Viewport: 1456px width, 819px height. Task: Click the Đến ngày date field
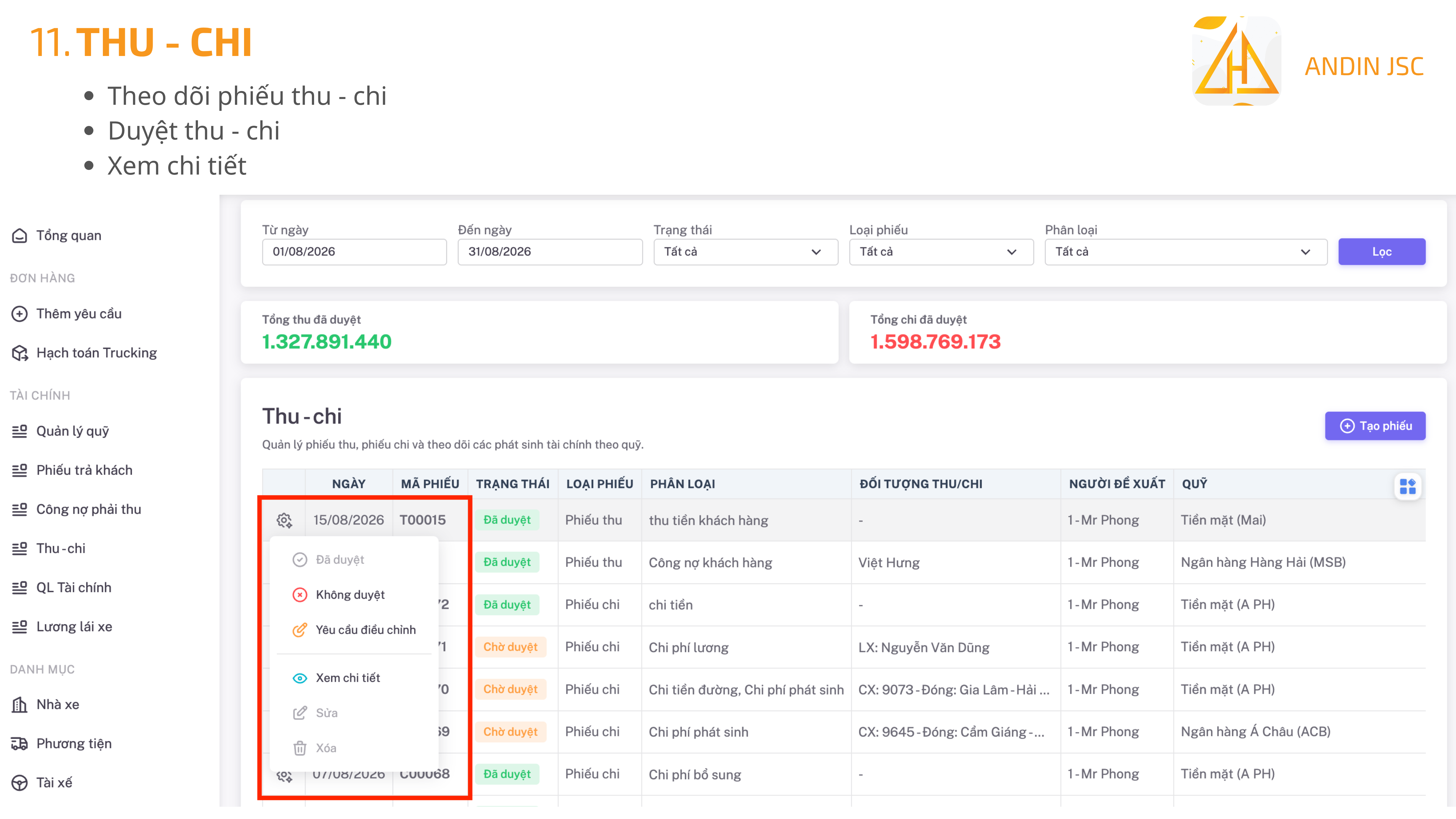[x=550, y=251]
